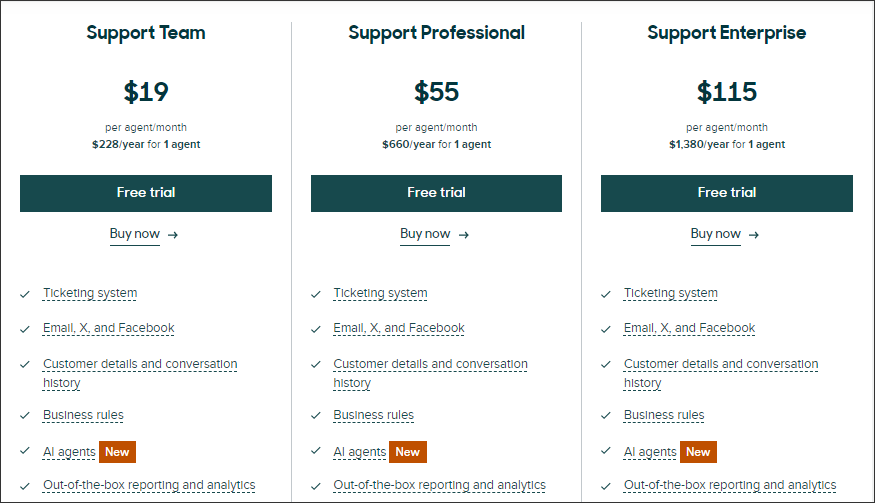Click the Support Professional plan heading
Viewport: 875px width, 503px height.
click(436, 33)
